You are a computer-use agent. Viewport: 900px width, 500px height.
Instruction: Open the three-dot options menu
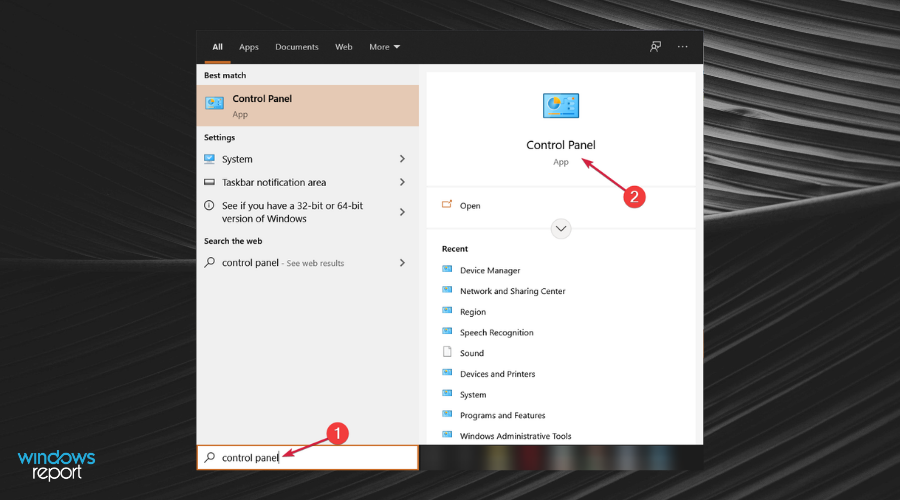coord(682,46)
